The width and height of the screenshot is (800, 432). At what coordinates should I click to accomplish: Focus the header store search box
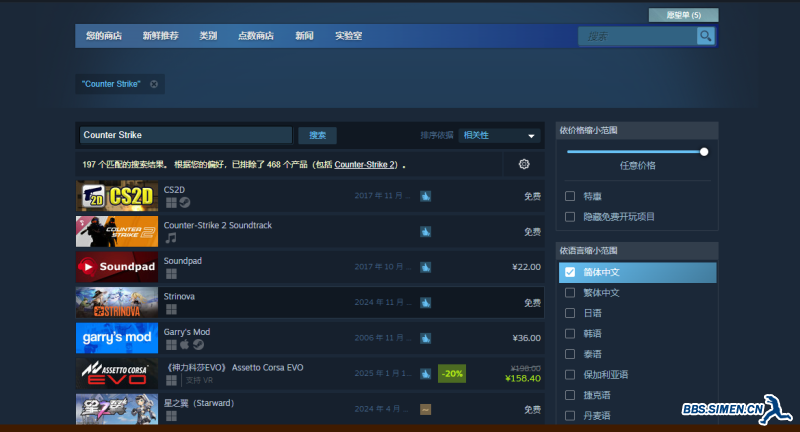(x=638, y=36)
